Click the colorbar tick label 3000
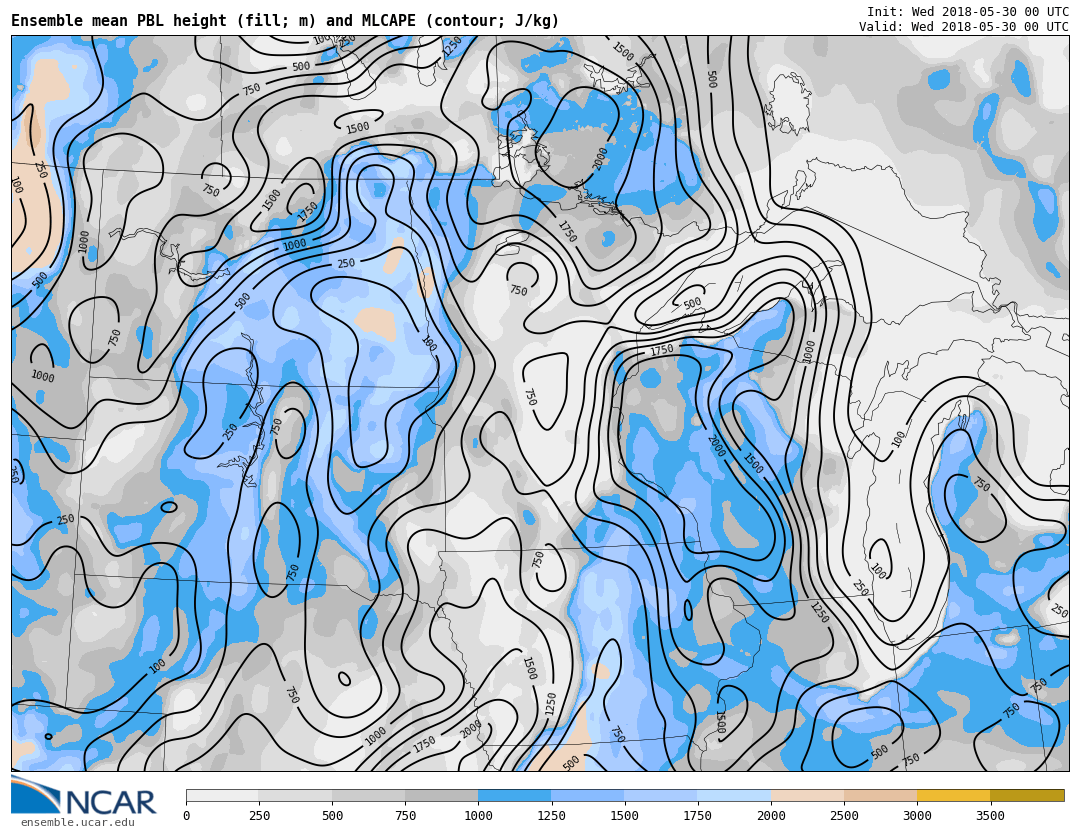Image resolution: width=1080 pixels, height=834 pixels. 917,816
